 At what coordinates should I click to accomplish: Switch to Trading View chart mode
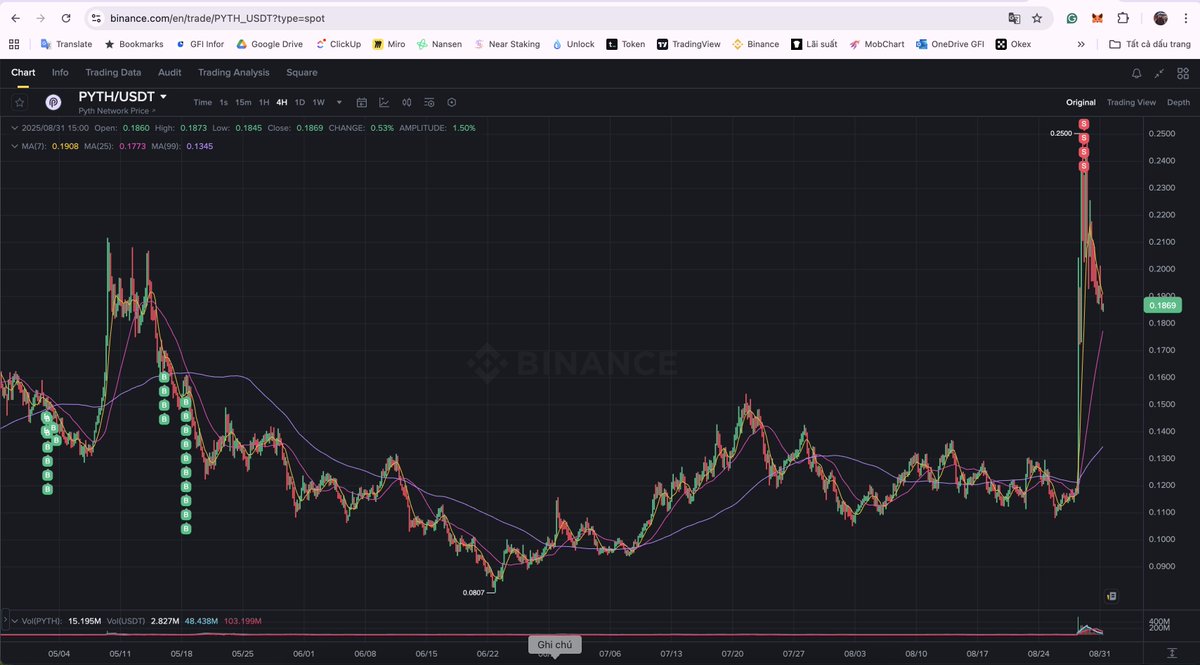coord(1131,102)
